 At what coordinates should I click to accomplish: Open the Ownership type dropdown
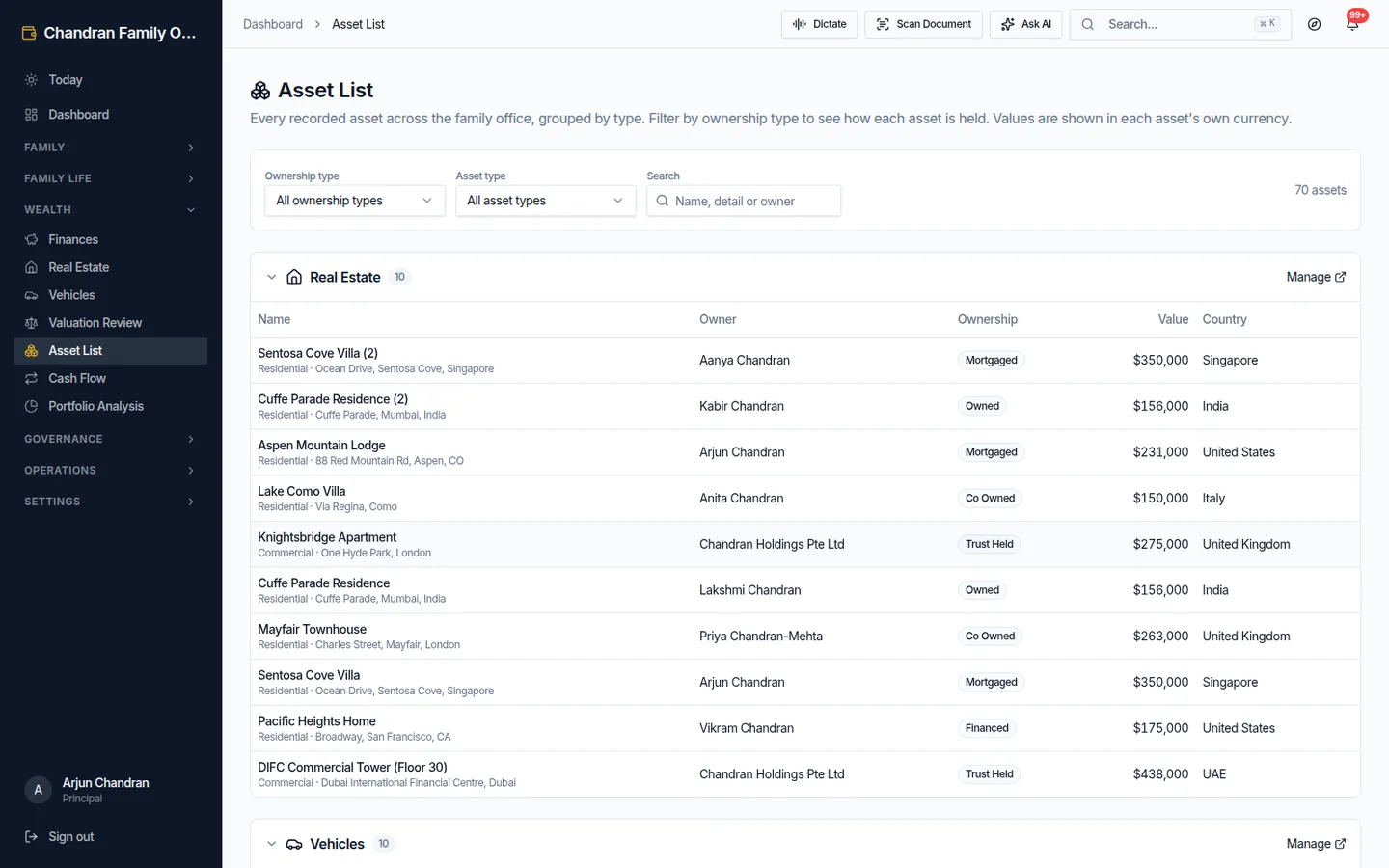[355, 201]
